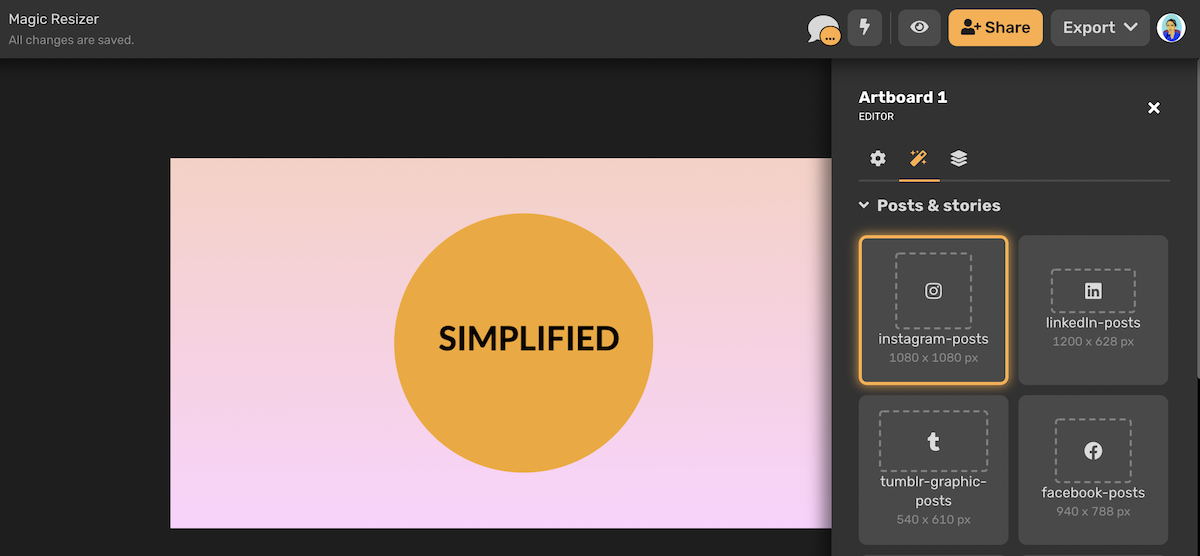Viewport: 1200px width, 556px height.
Task: Open the Export dropdown
Action: click(x=1100, y=28)
